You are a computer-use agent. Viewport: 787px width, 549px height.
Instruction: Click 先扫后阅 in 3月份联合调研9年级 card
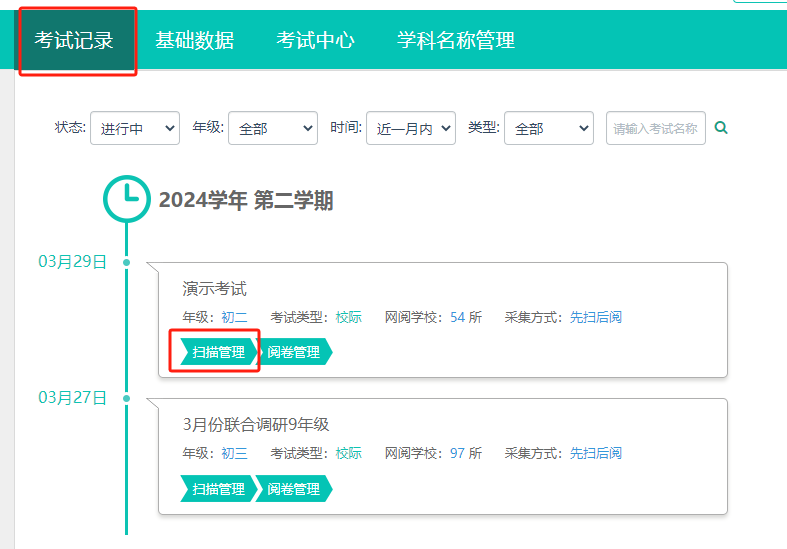596,453
